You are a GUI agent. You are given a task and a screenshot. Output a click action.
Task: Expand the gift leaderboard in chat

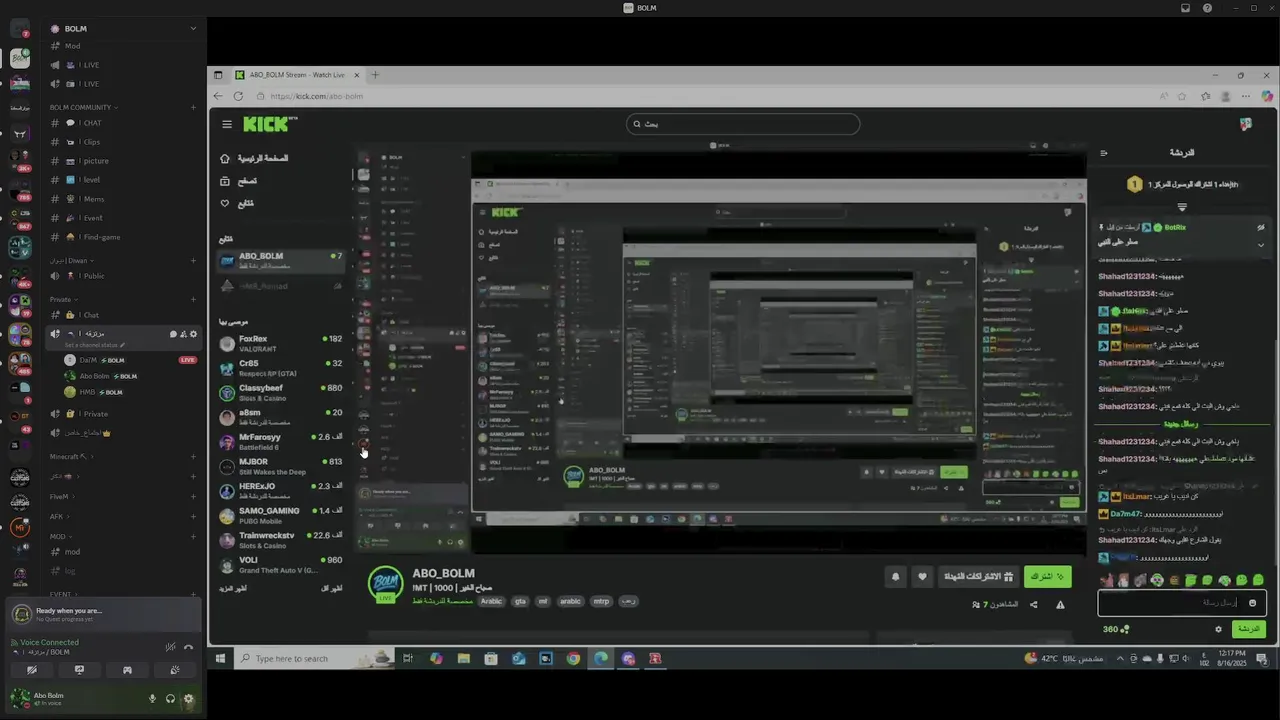click(1182, 207)
